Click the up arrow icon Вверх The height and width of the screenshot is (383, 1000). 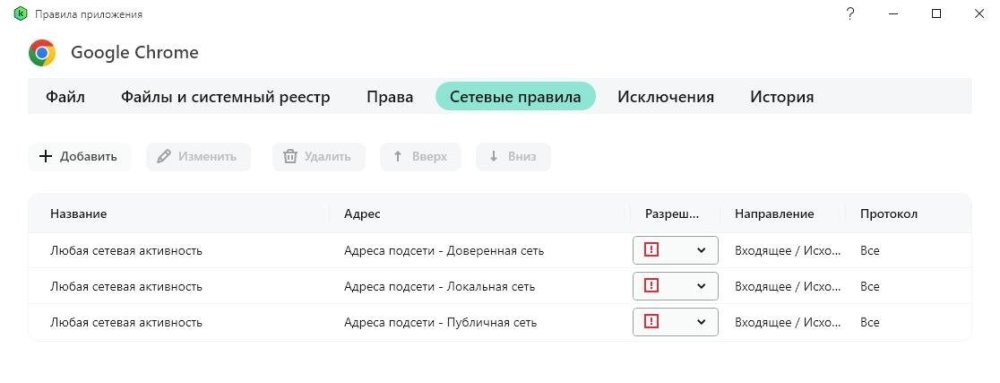(397, 157)
